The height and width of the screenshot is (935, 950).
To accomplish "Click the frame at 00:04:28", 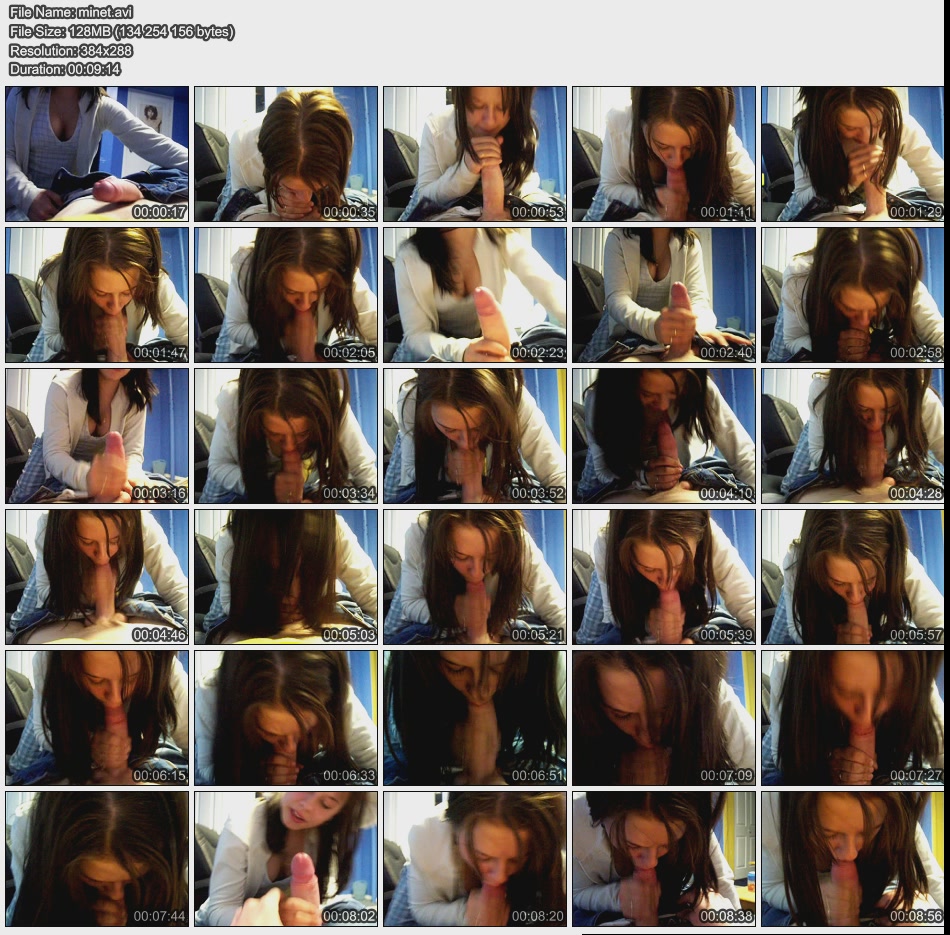I will (x=853, y=436).
